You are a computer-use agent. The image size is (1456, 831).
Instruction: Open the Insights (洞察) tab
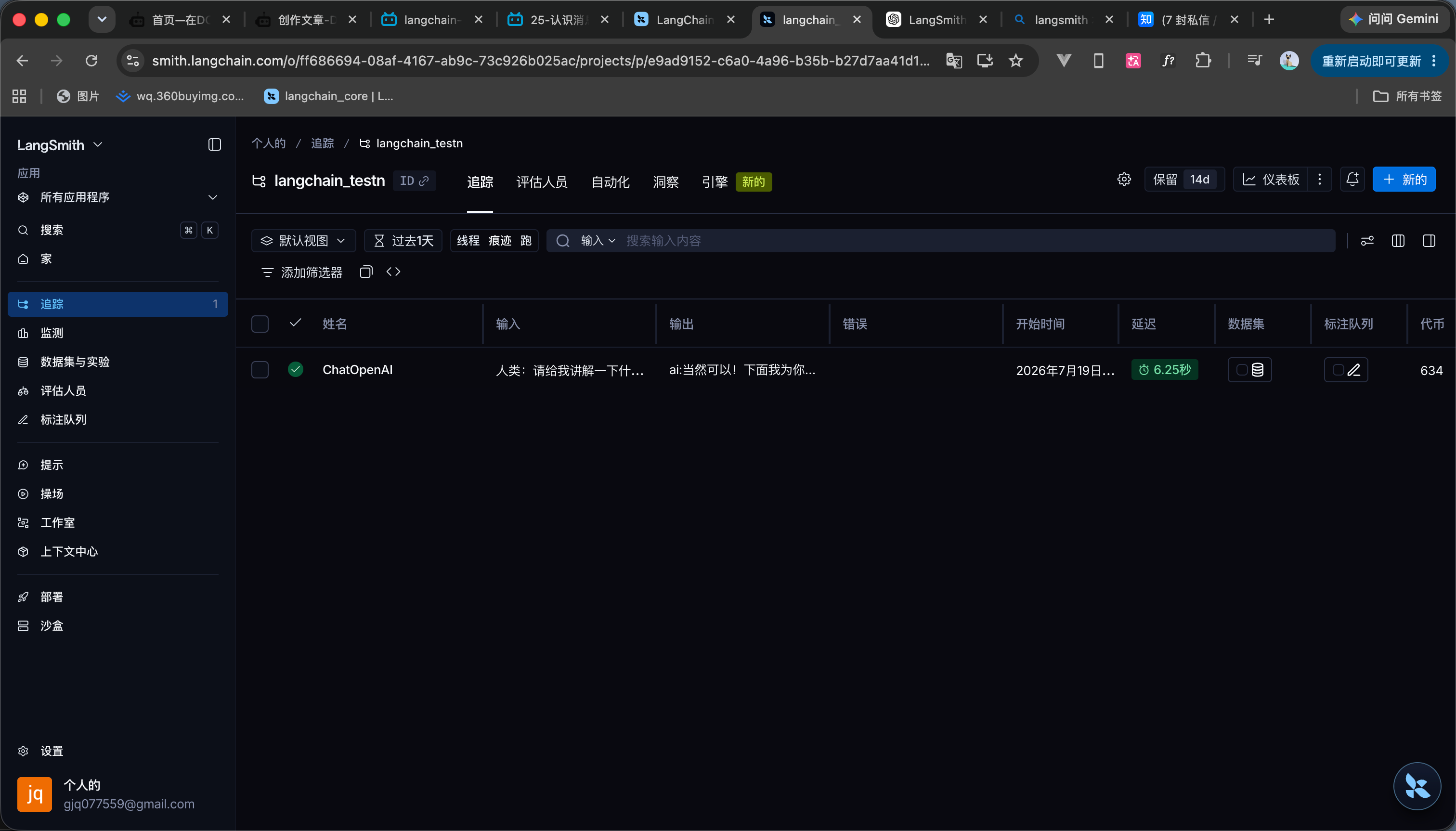(x=665, y=182)
